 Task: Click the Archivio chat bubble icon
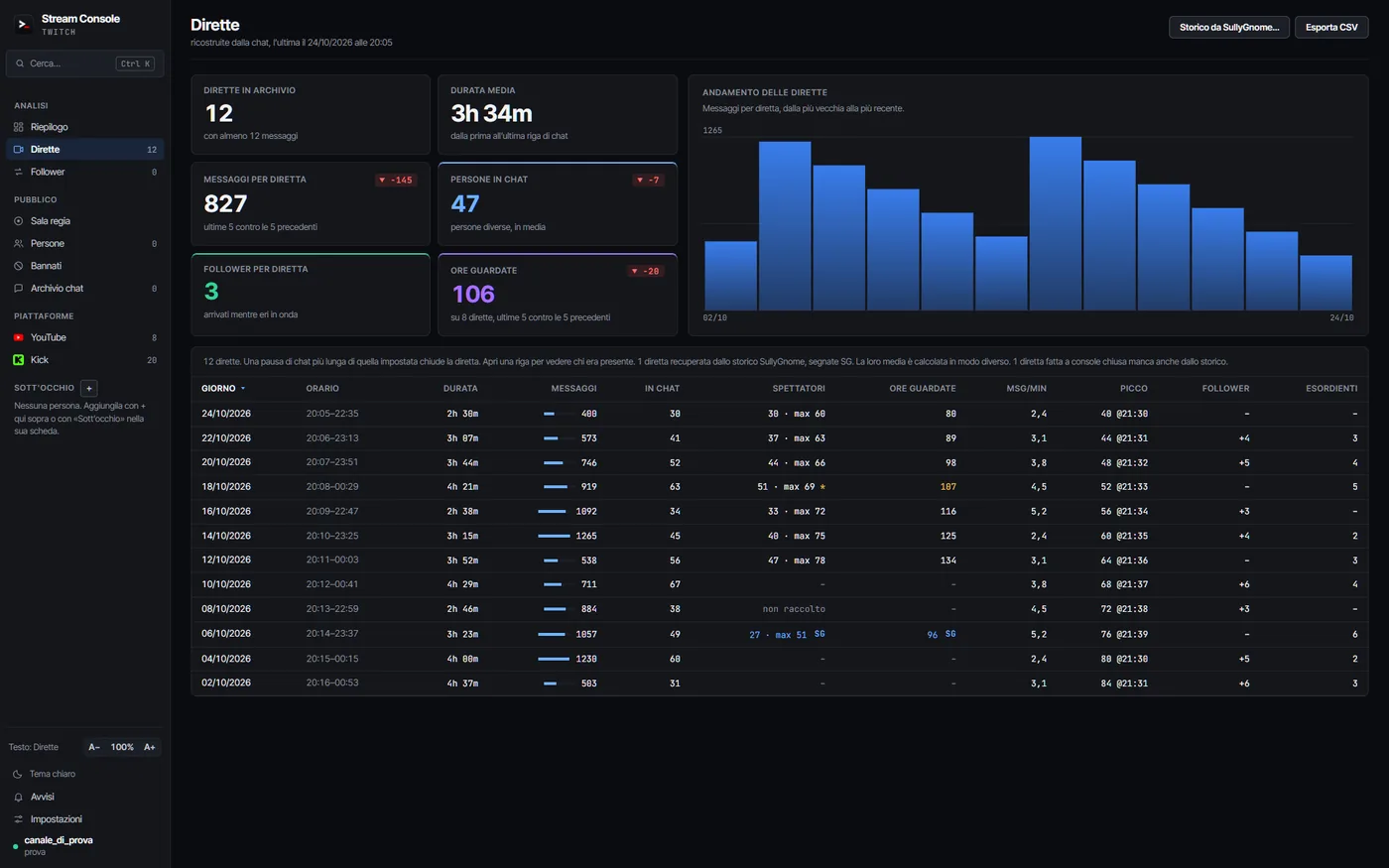tap(18, 289)
